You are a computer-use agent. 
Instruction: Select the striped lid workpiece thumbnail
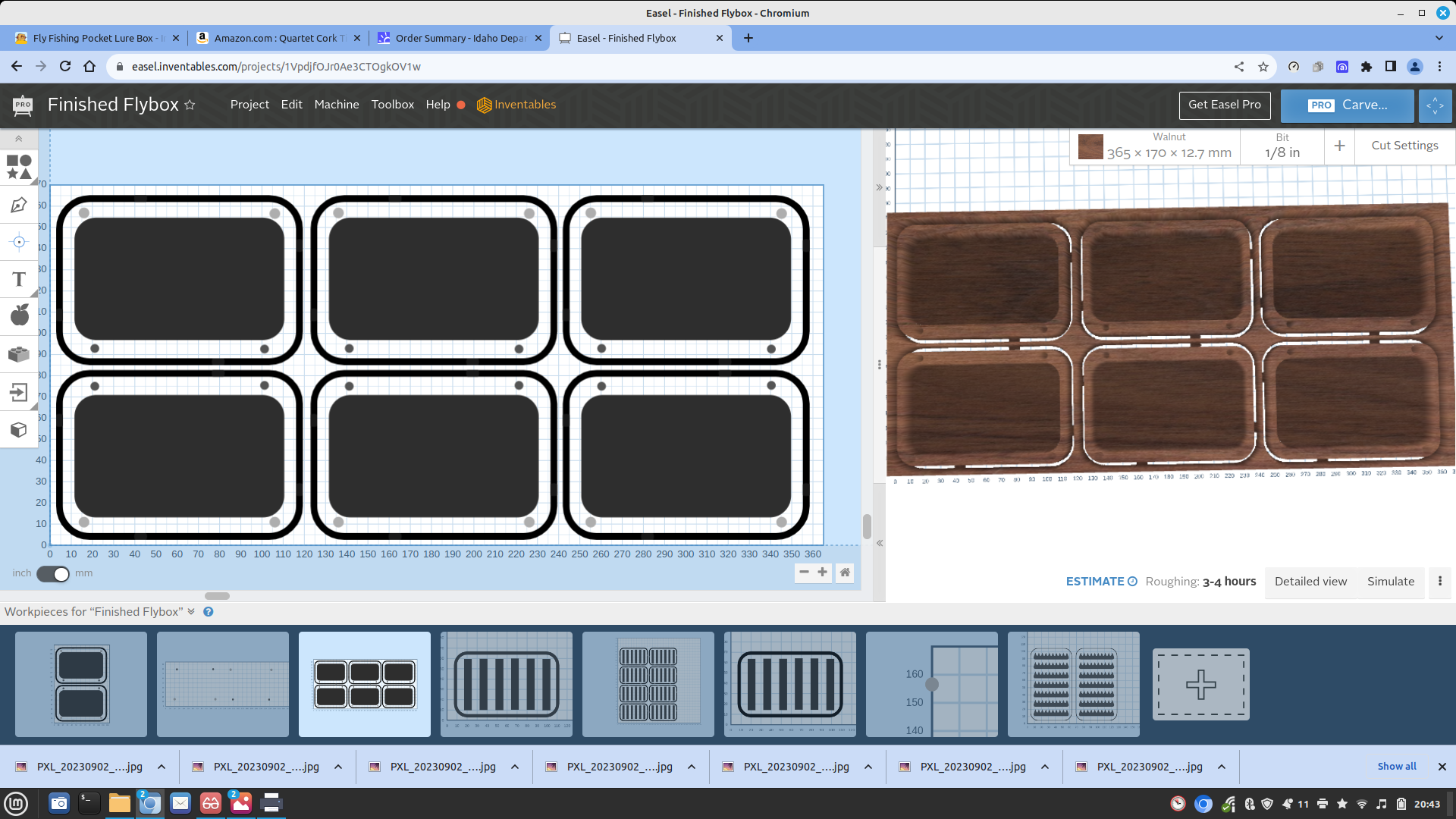pos(507,684)
